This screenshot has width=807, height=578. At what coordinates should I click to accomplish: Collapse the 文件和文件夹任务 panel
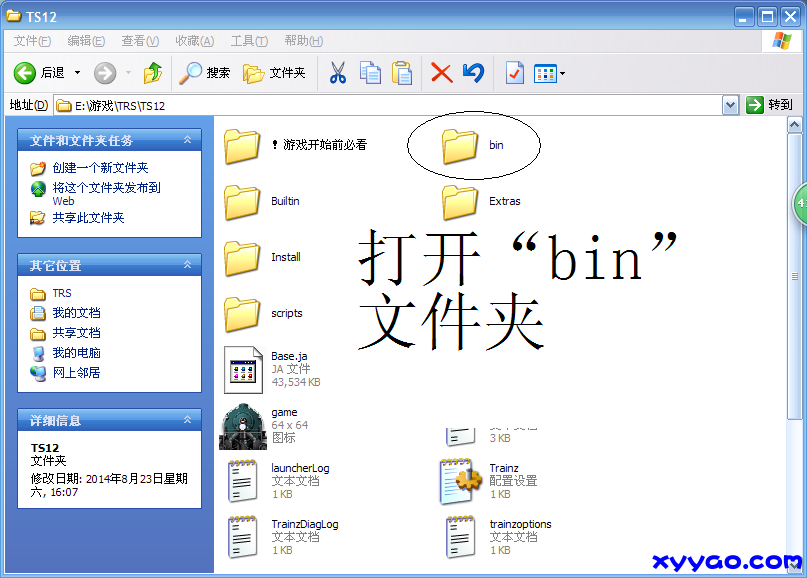(x=189, y=139)
